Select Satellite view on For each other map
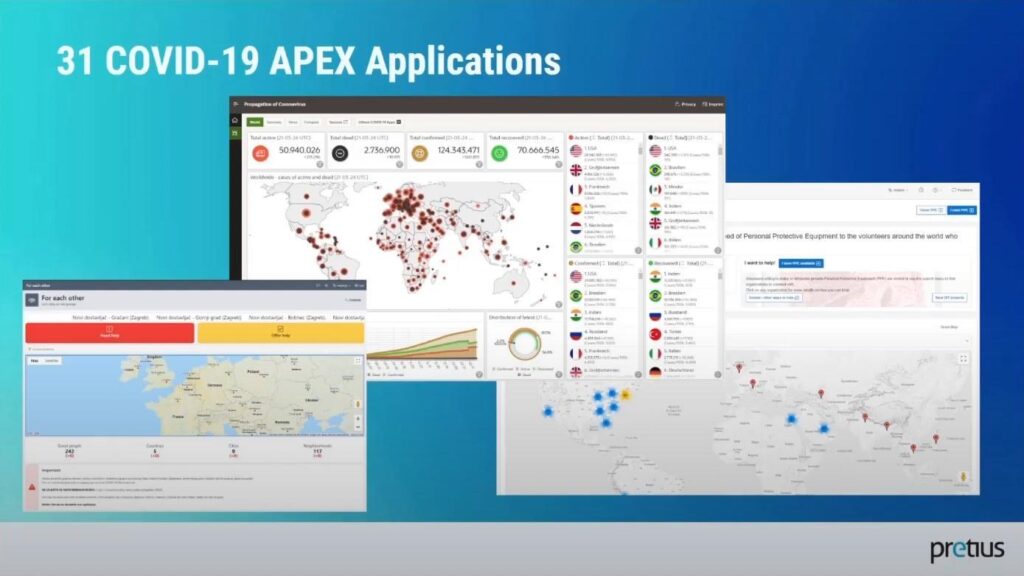 click(x=52, y=360)
